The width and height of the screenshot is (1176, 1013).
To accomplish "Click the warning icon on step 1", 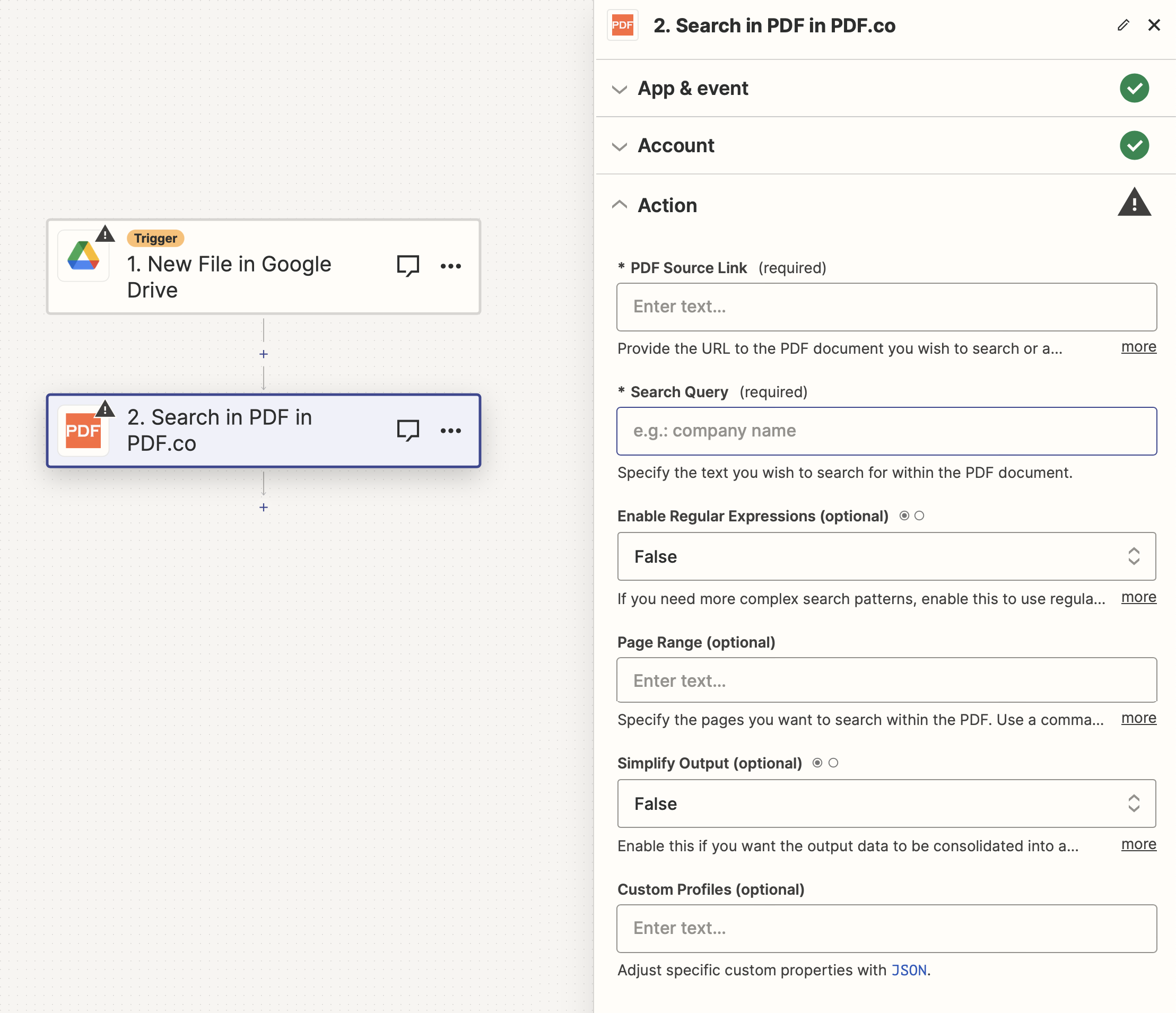I will coord(106,233).
